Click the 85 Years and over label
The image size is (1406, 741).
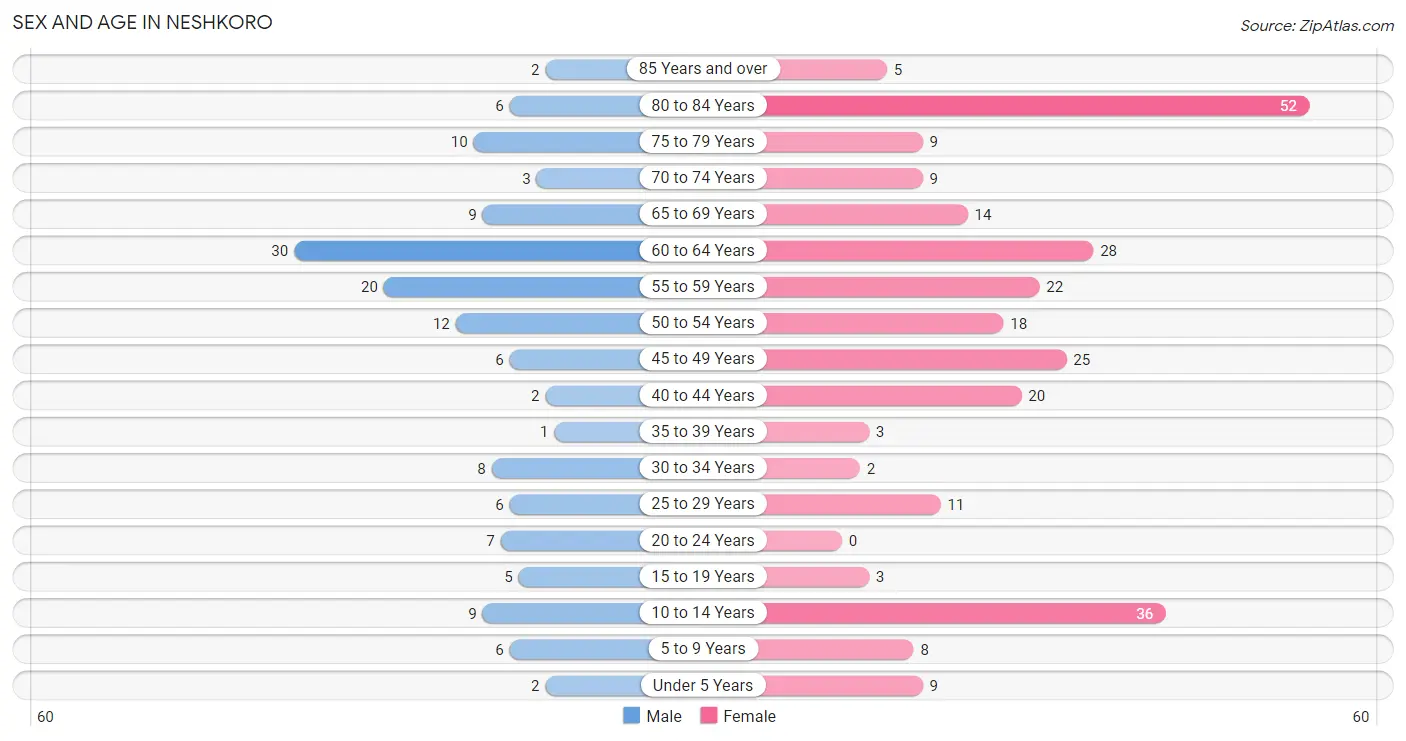click(703, 69)
